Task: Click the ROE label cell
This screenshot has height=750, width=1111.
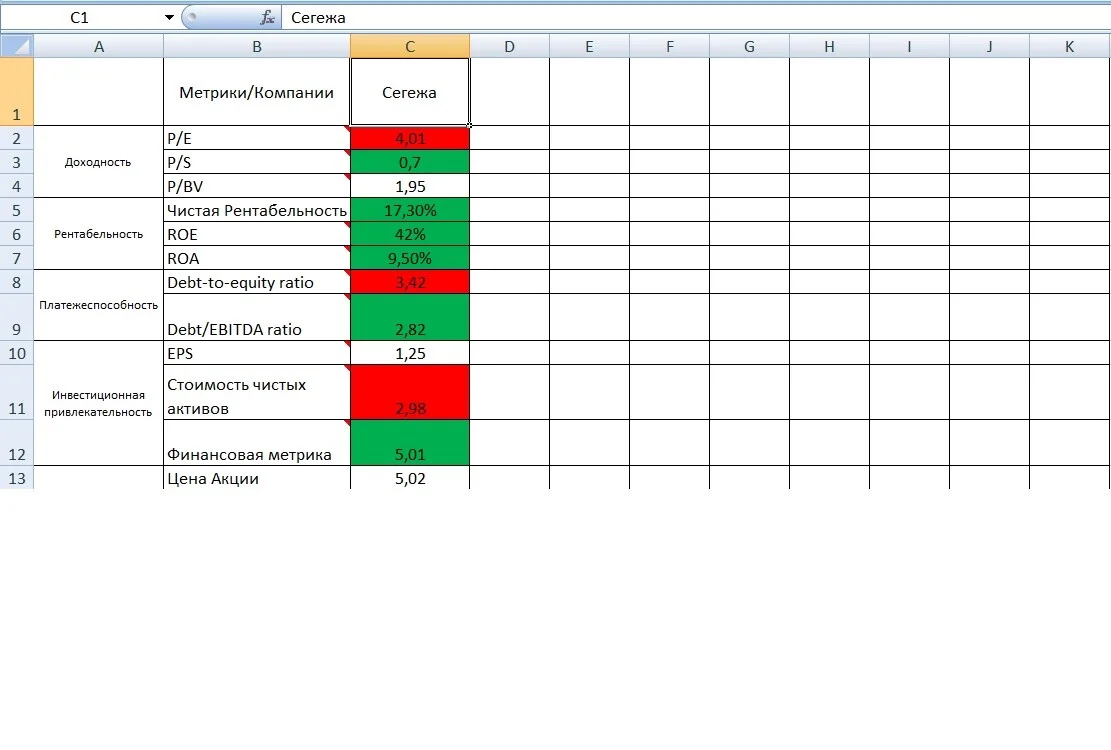Action: point(256,234)
